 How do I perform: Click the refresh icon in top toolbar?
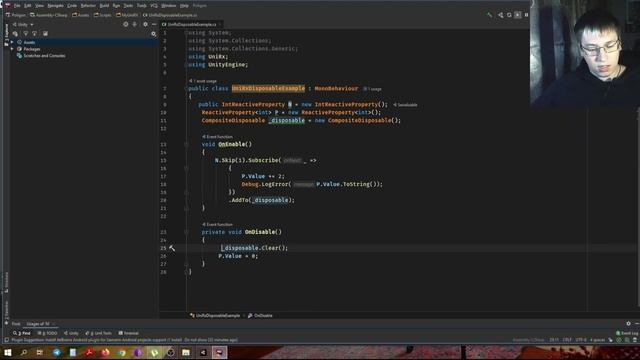509,15
